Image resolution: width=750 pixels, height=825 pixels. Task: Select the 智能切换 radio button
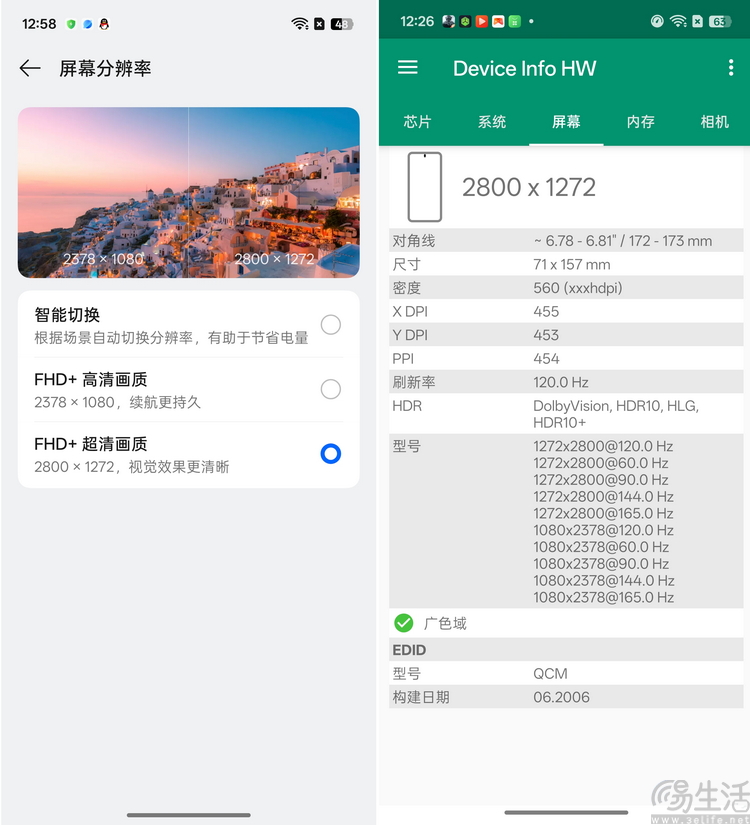coord(330,324)
